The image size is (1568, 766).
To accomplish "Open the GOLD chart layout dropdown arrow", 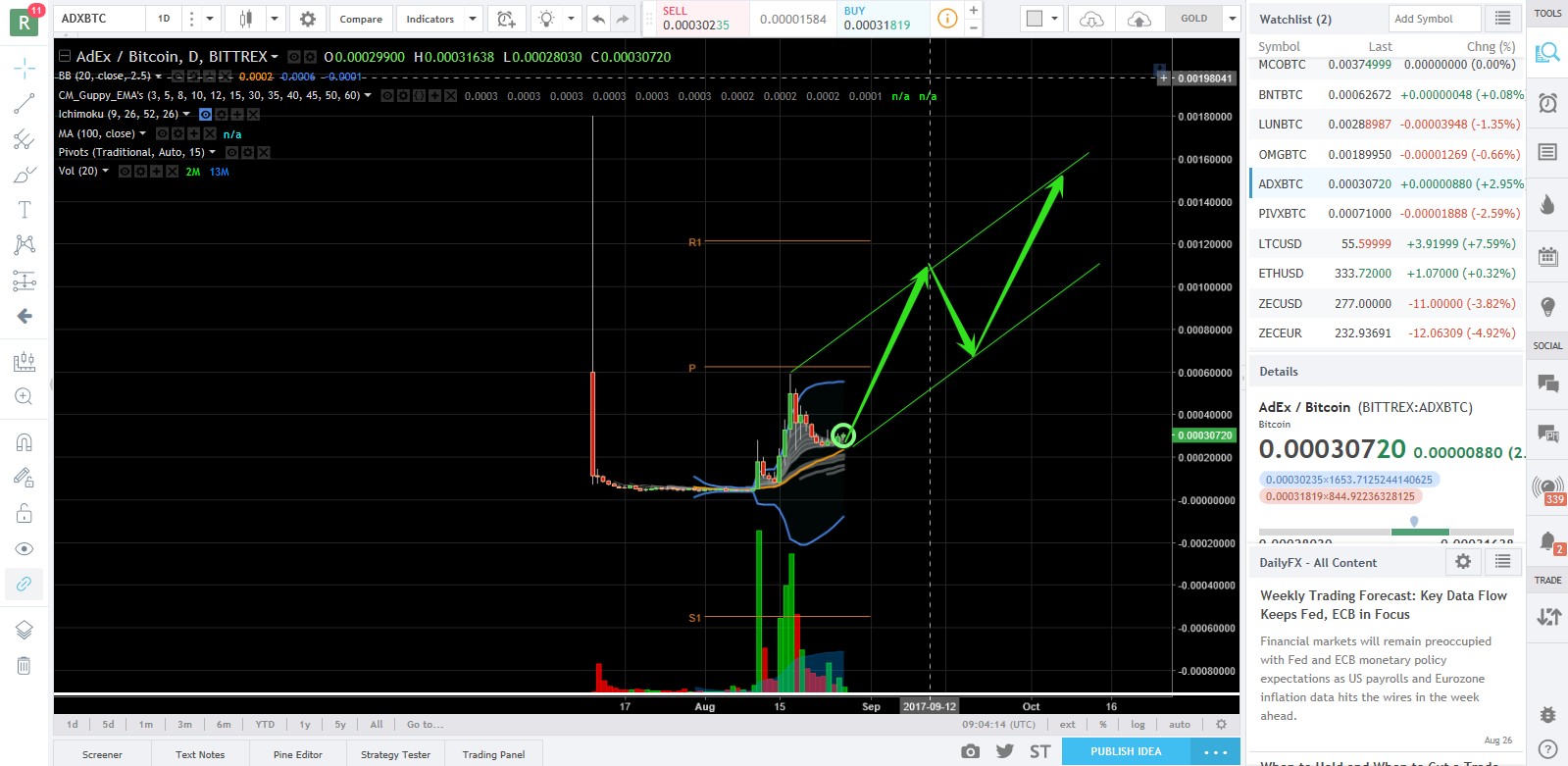I will [1233, 19].
